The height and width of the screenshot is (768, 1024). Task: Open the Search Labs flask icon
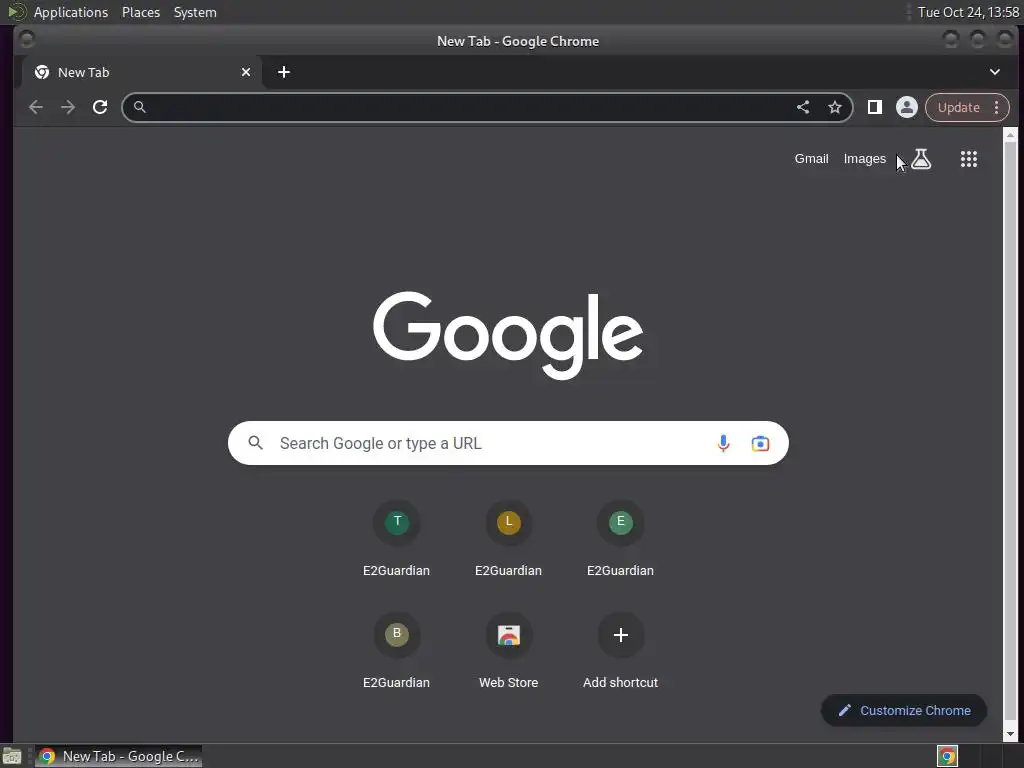coord(921,159)
